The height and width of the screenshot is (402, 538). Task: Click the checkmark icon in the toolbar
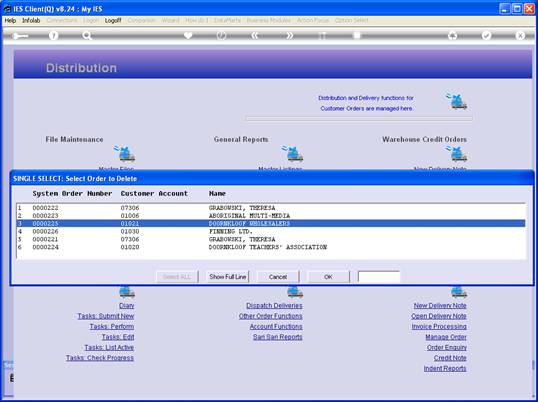486,35
